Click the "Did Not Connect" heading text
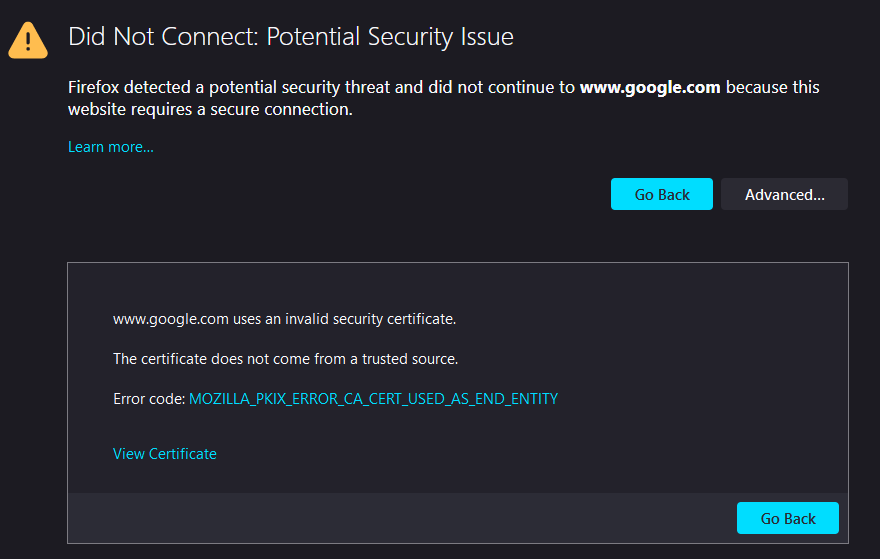Viewport: 880px width, 559px height. point(160,38)
